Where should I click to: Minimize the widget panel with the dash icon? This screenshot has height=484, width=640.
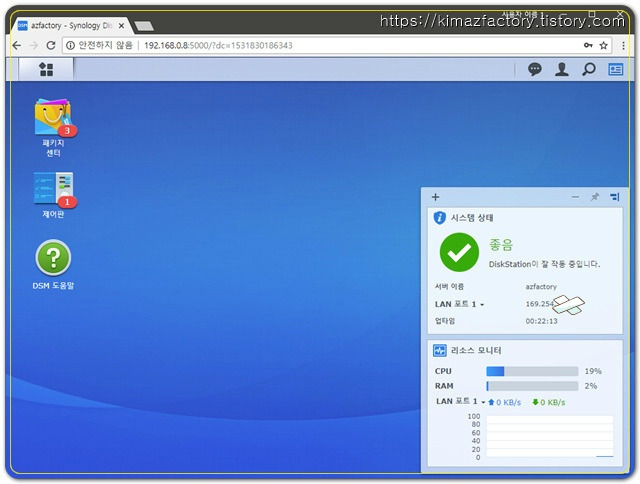pos(575,197)
